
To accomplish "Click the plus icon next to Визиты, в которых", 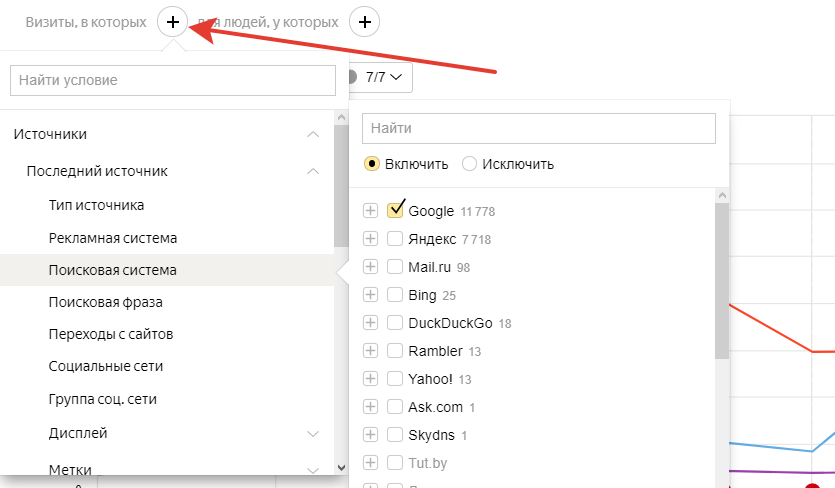I will 173,21.
